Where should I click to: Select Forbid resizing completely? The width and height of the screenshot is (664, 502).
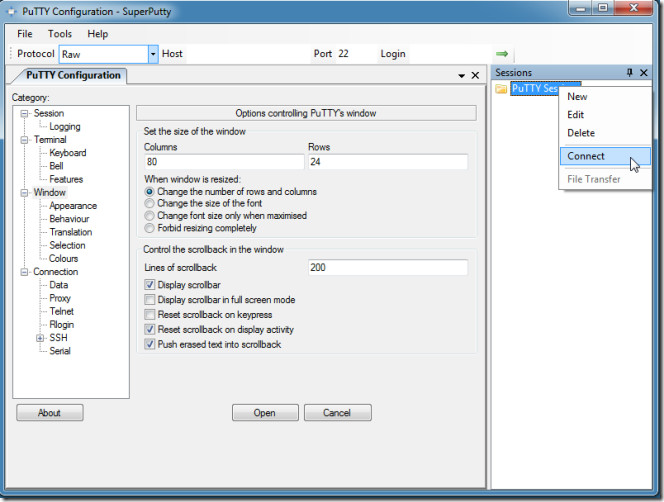pos(149,228)
